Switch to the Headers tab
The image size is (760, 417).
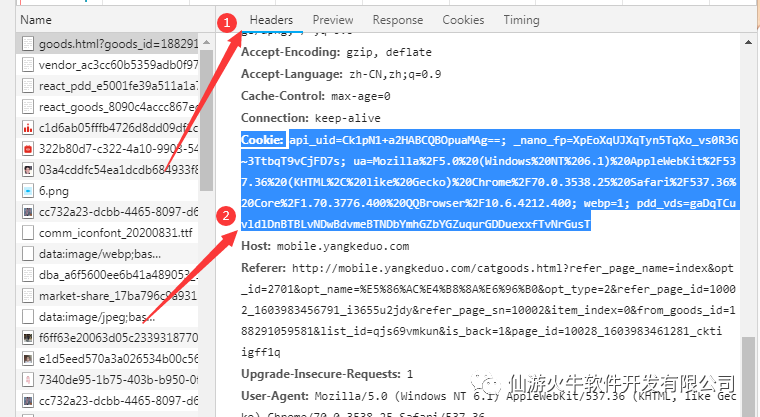271,20
